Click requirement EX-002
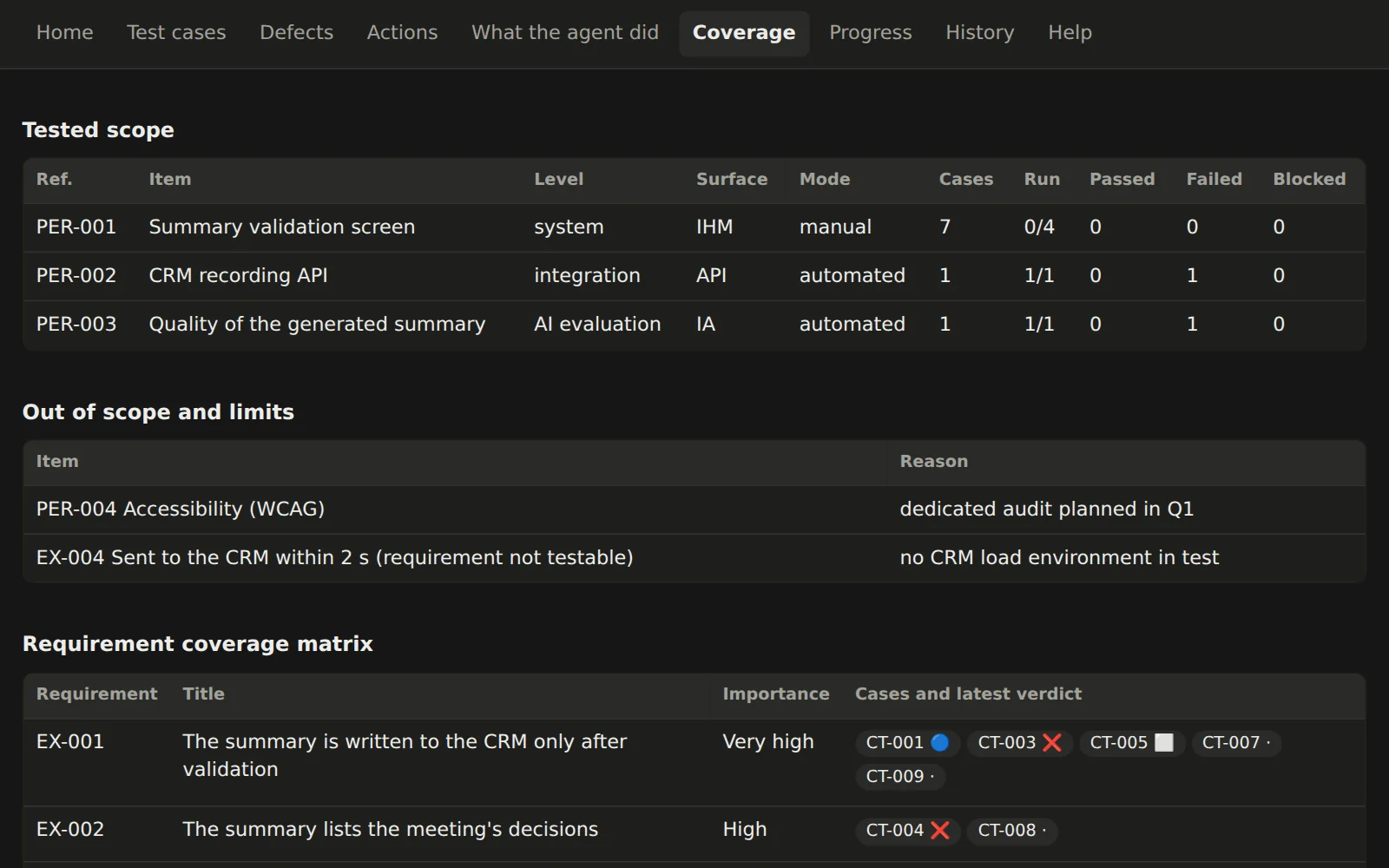The image size is (1389, 868). 70,830
